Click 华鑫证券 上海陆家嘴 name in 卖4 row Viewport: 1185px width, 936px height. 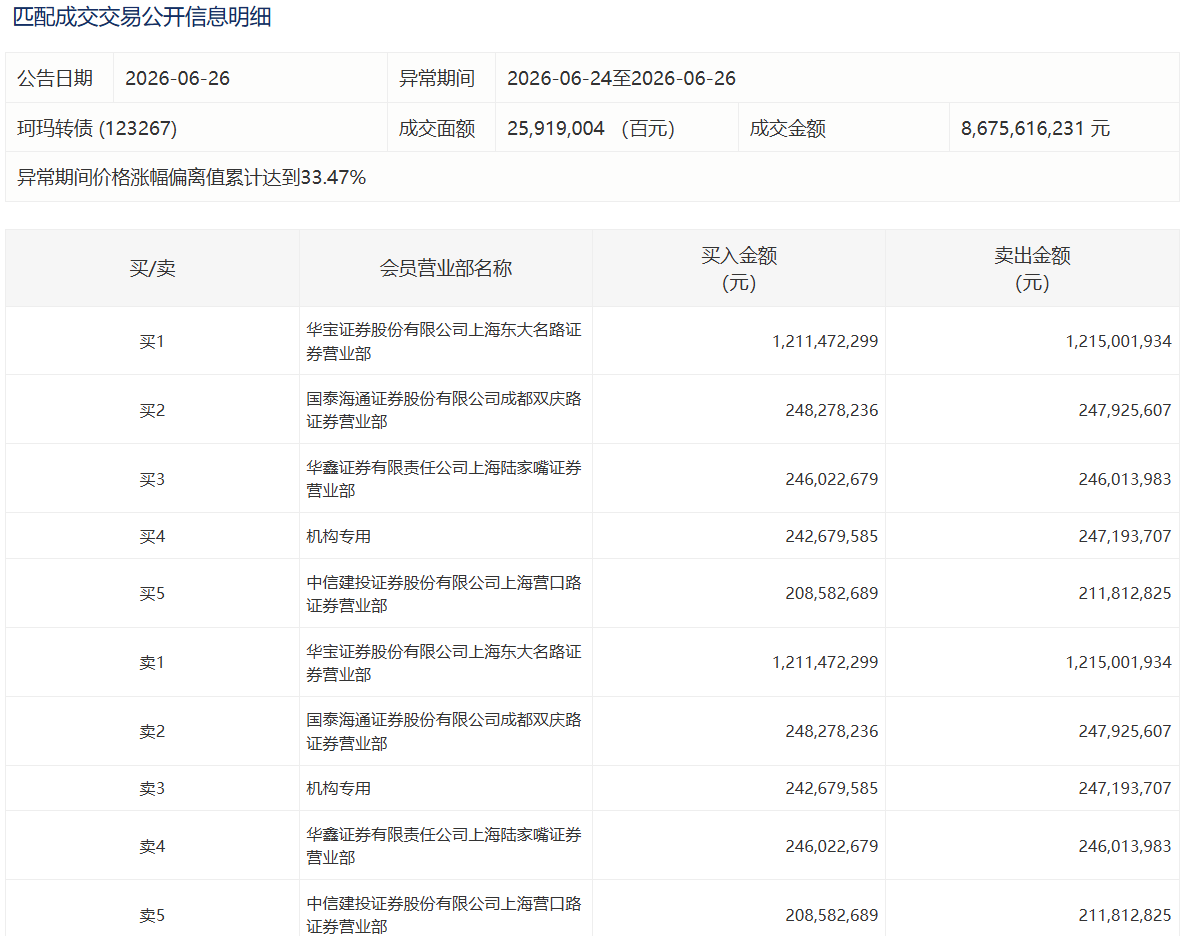444,846
